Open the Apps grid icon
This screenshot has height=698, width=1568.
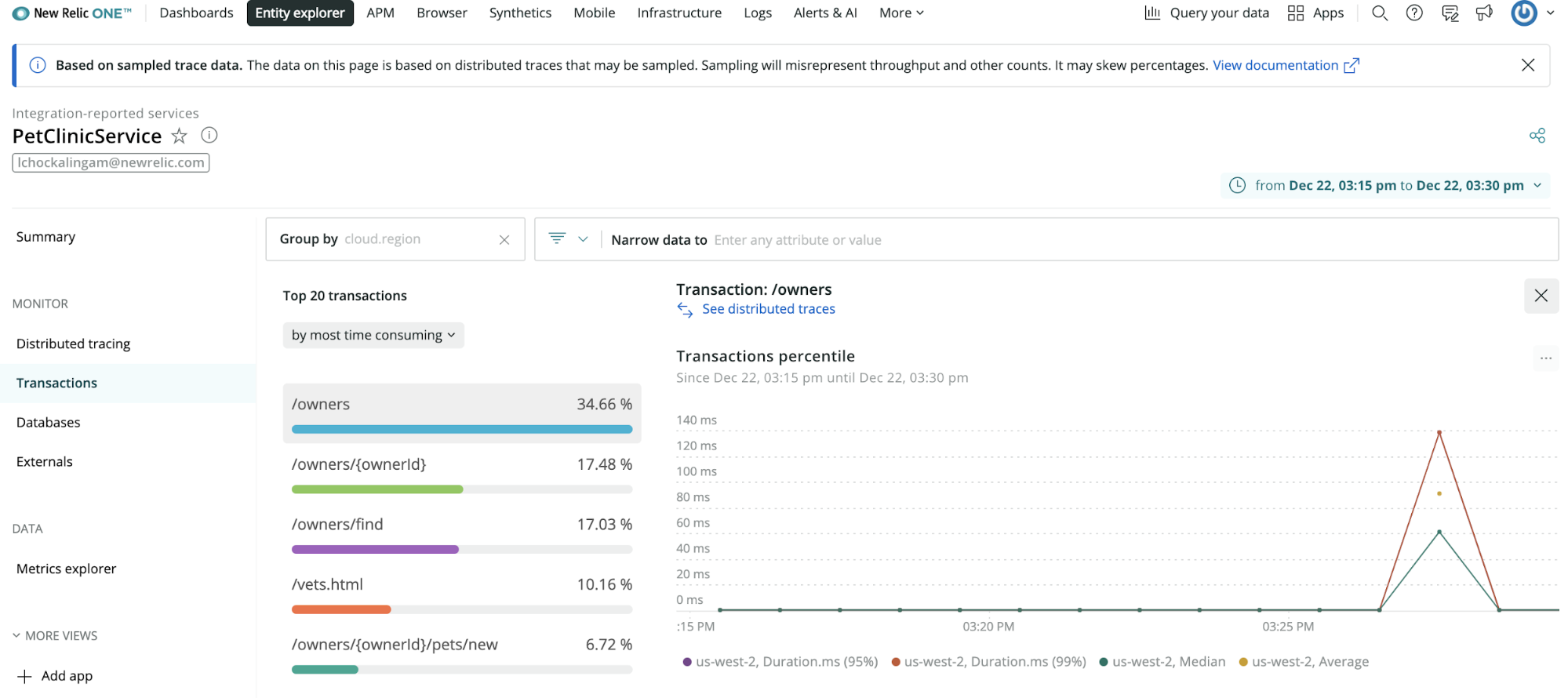[1295, 13]
